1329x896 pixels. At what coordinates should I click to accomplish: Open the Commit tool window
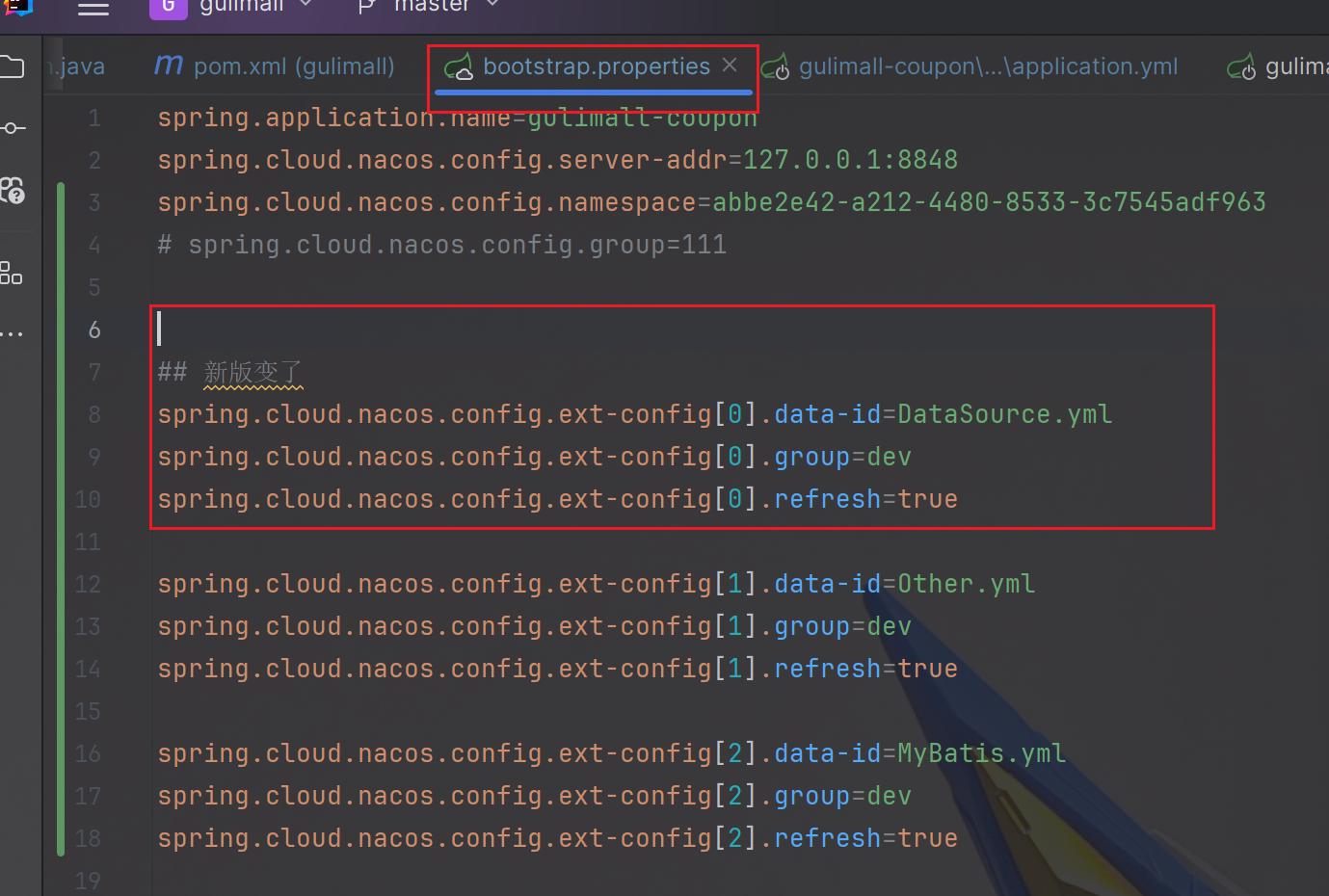[x=12, y=128]
